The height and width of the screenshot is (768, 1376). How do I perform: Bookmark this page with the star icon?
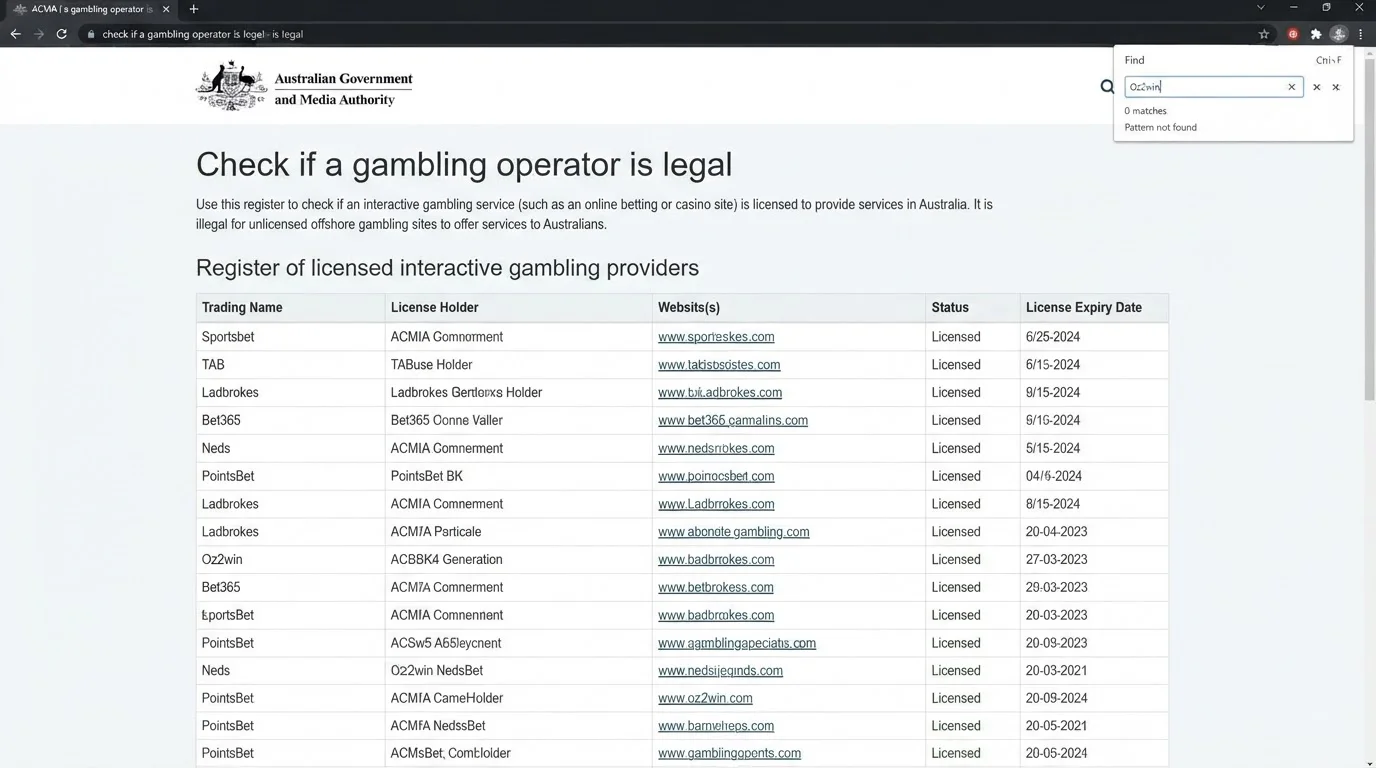point(1264,34)
